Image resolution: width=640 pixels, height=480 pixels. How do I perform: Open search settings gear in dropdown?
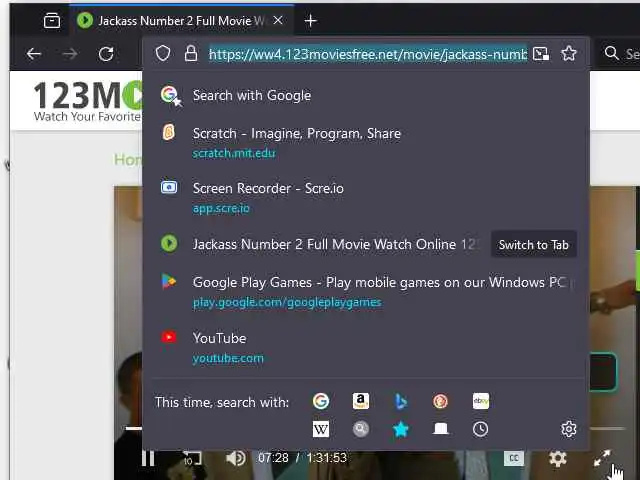(569, 429)
